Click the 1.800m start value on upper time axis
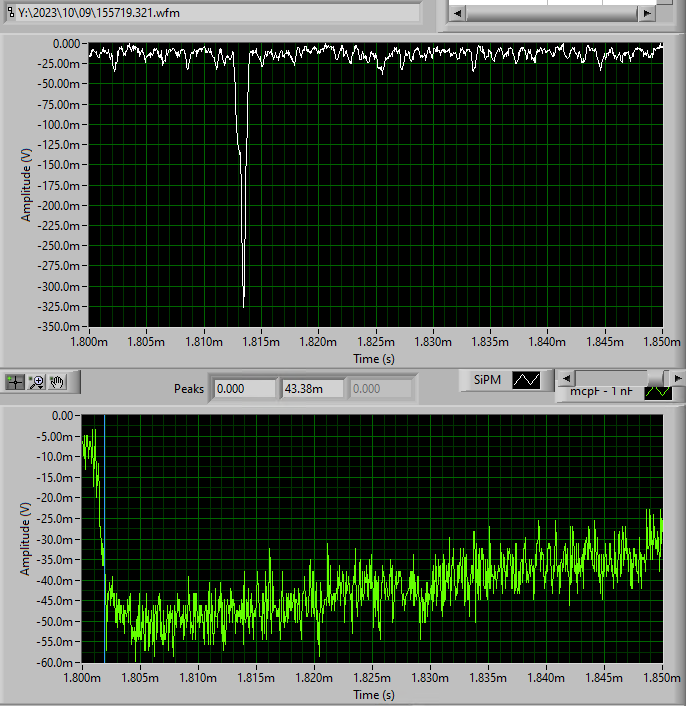 click(x=89, y=342)
